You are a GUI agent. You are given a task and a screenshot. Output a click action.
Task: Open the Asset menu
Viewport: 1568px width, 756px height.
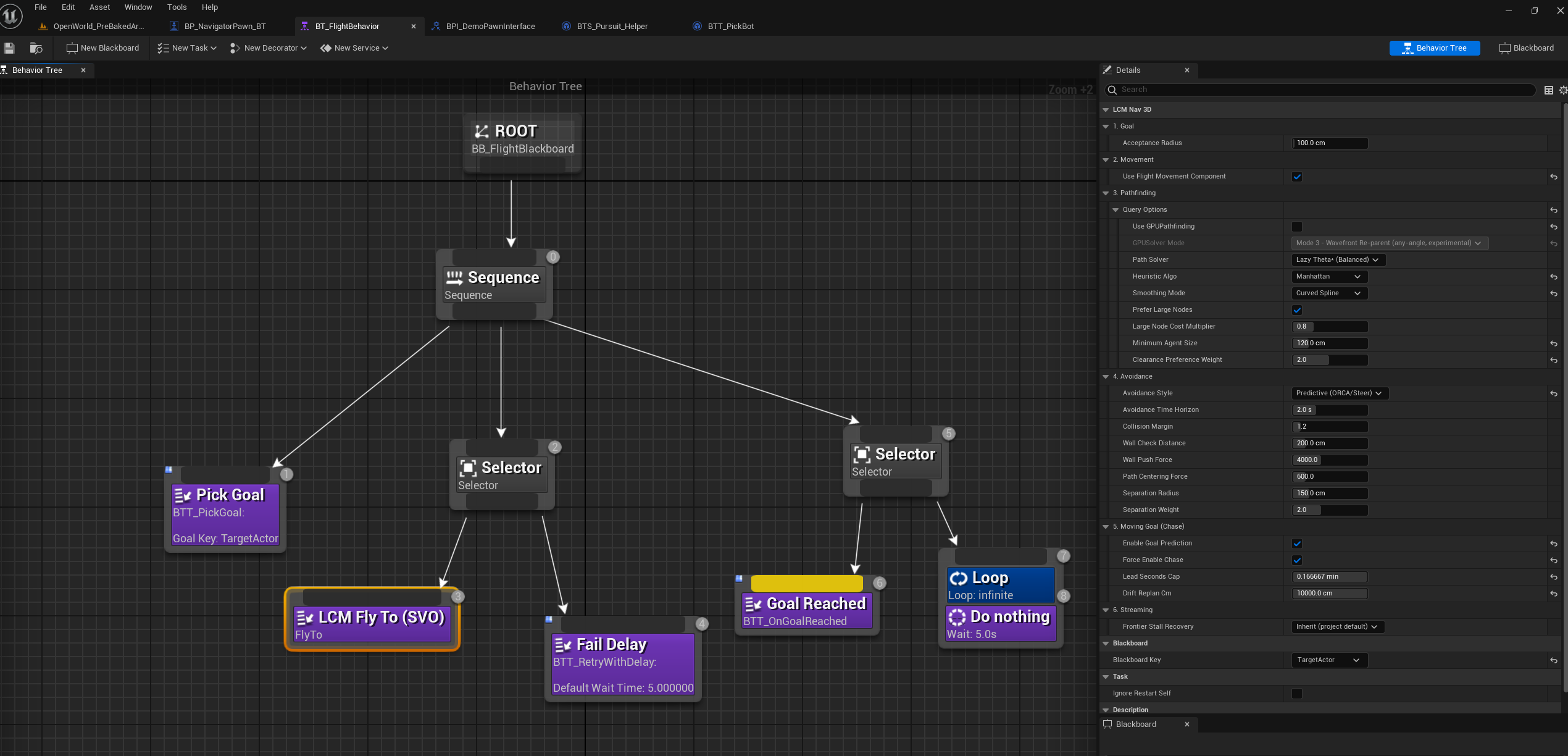[99, 7]
